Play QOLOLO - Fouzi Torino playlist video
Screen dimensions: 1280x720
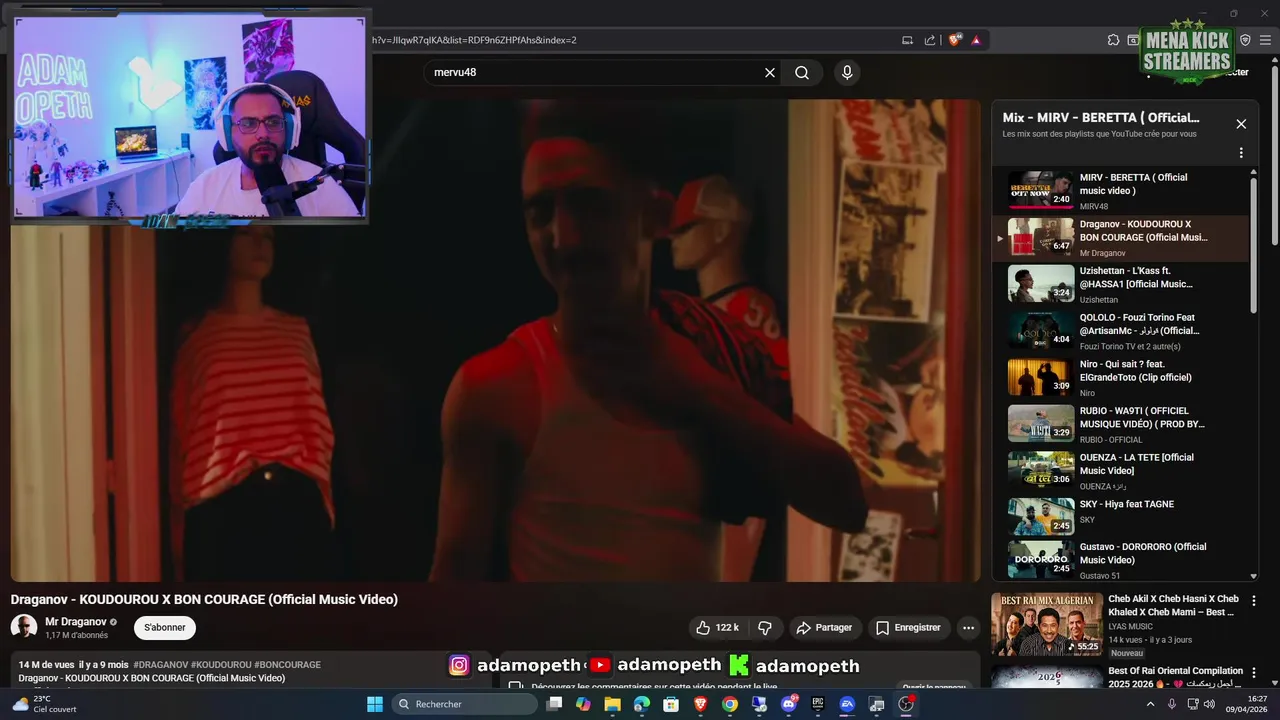1120,331
